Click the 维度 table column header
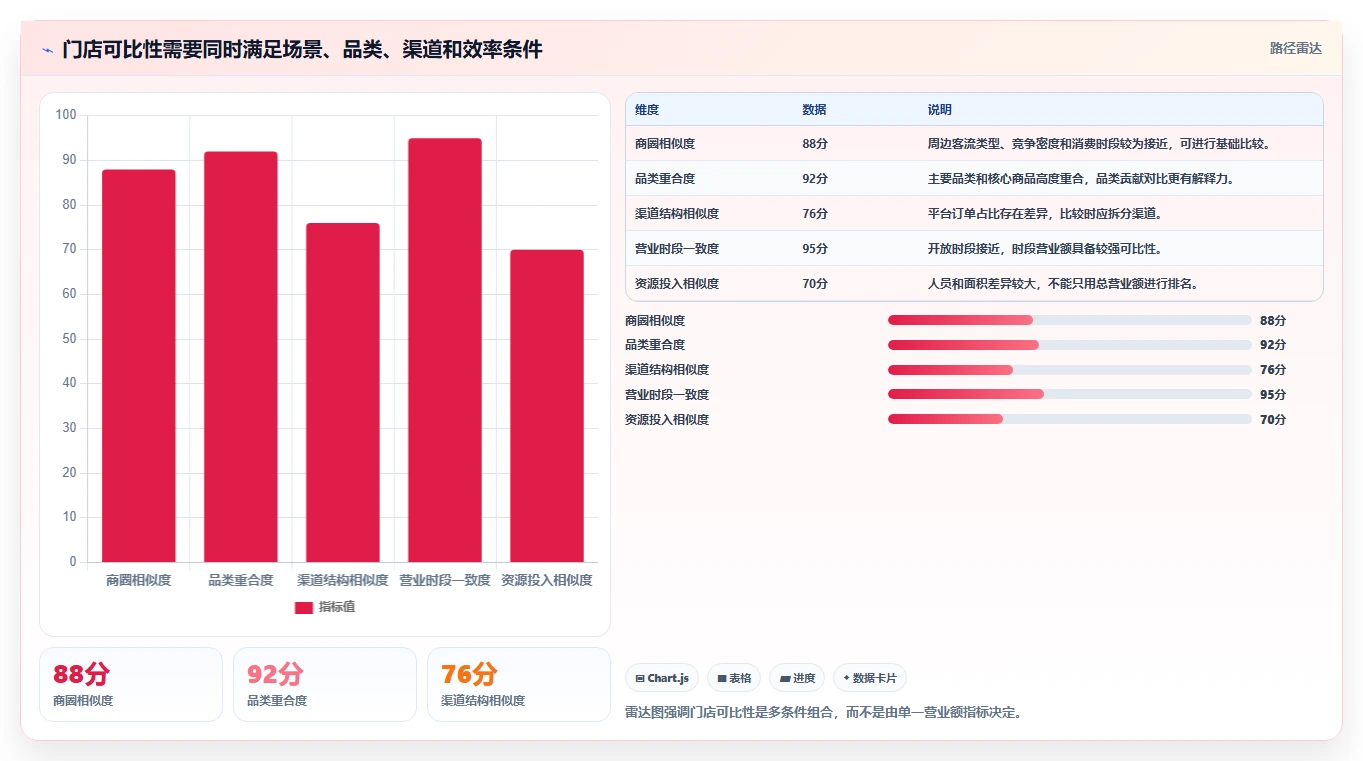 [647, 110]
